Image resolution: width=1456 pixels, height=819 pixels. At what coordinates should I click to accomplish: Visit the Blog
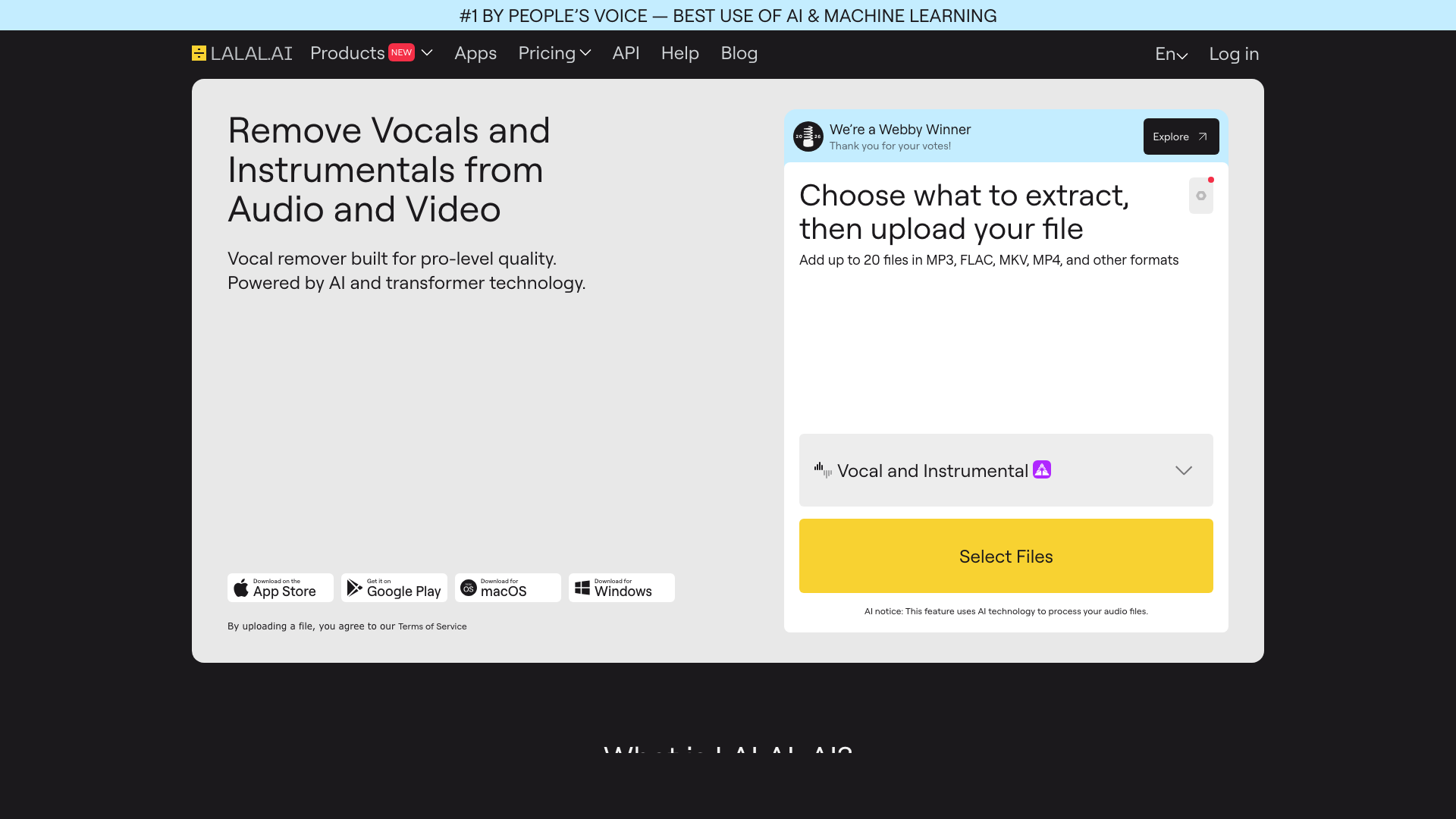pyautogui.click(x=739, y=53)
